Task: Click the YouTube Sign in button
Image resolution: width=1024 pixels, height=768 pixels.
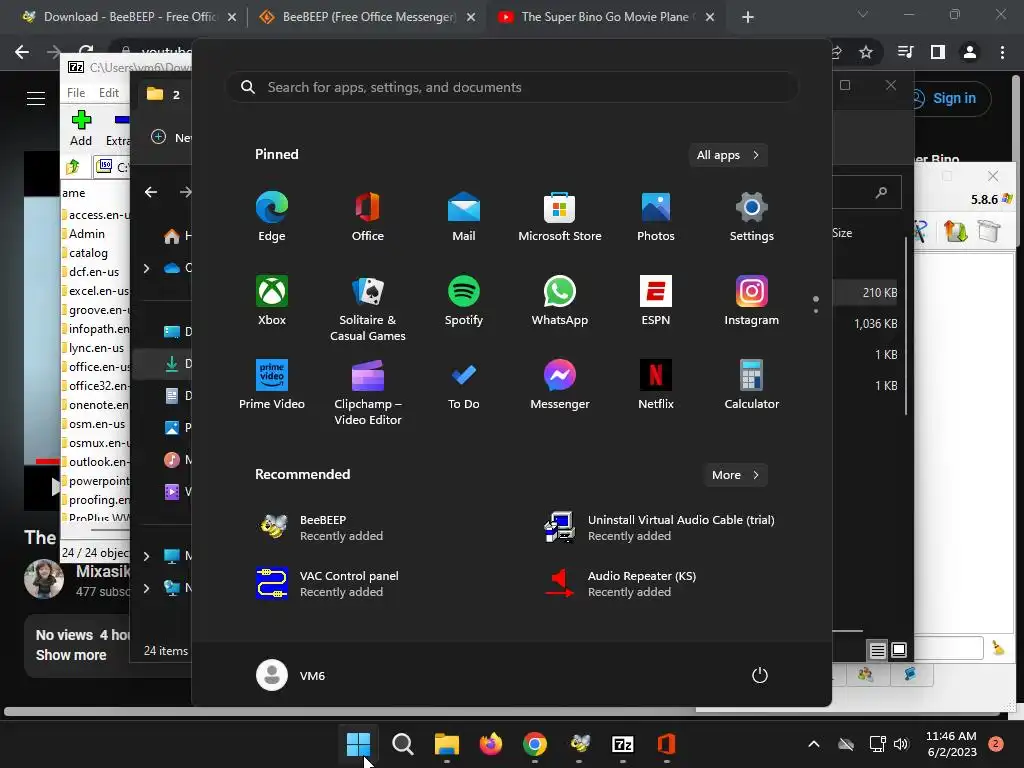Action: click(948, 98)
